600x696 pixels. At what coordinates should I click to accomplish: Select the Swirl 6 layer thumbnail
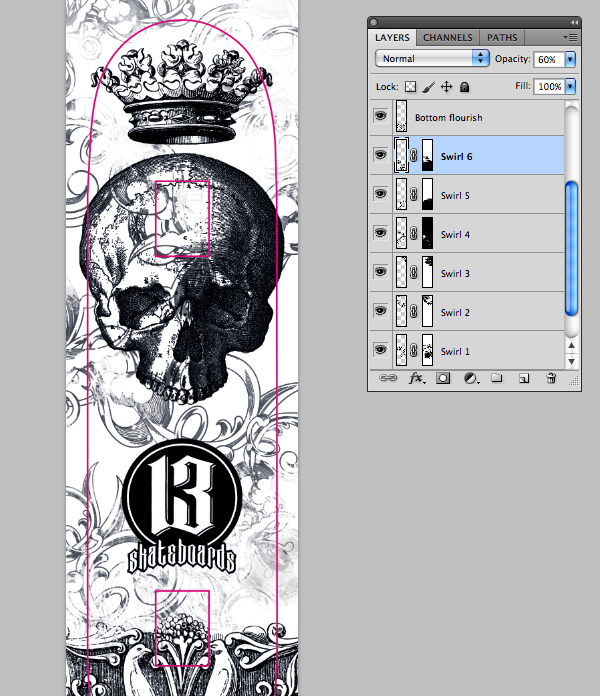point(401,155)
